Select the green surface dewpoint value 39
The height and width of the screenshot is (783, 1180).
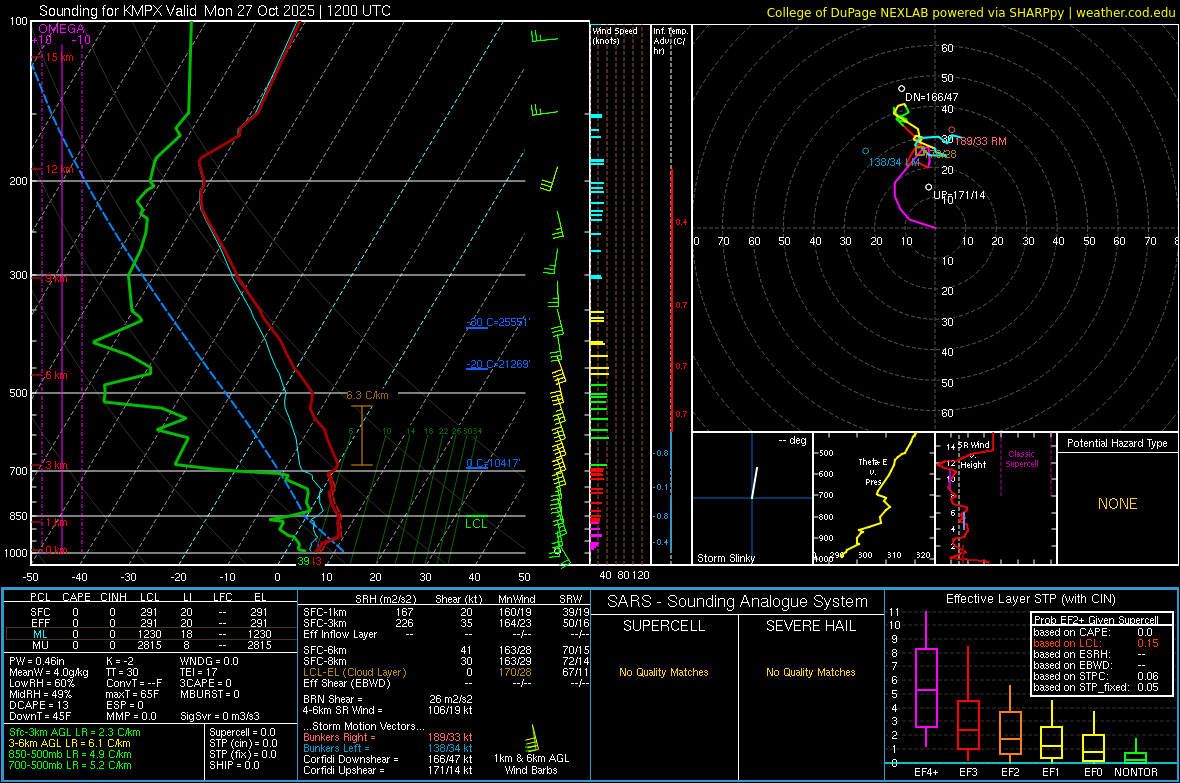(x=303, y=561)
